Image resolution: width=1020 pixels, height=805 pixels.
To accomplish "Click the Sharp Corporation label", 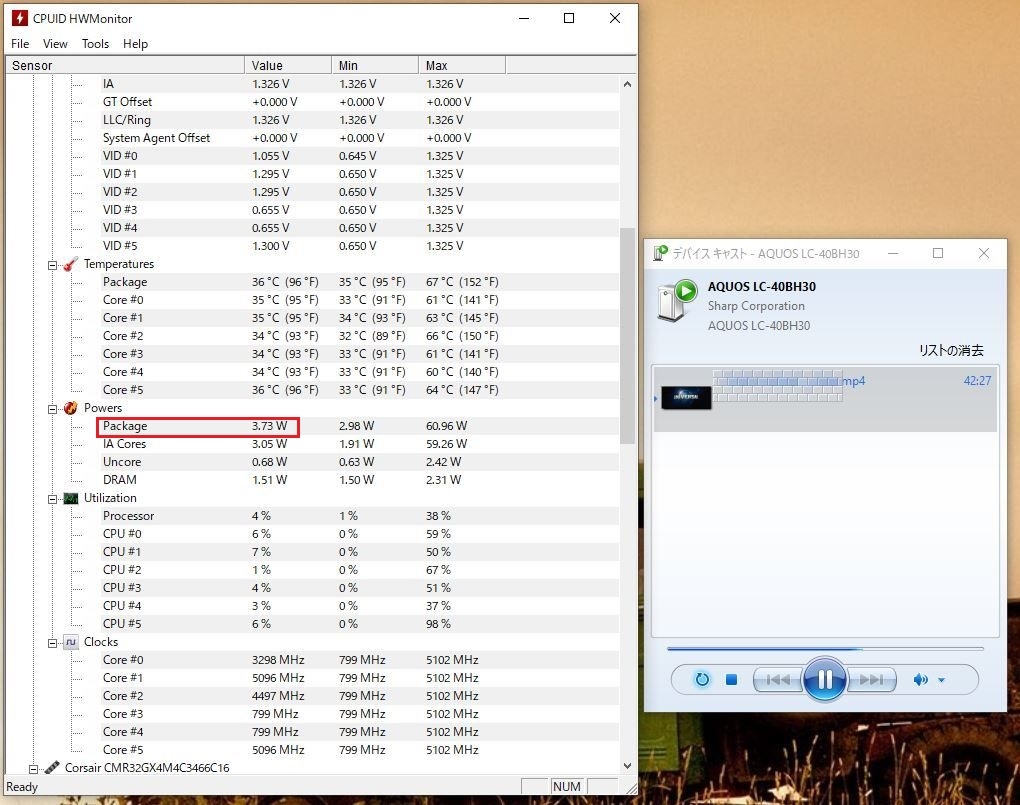I will click(756, 306).
